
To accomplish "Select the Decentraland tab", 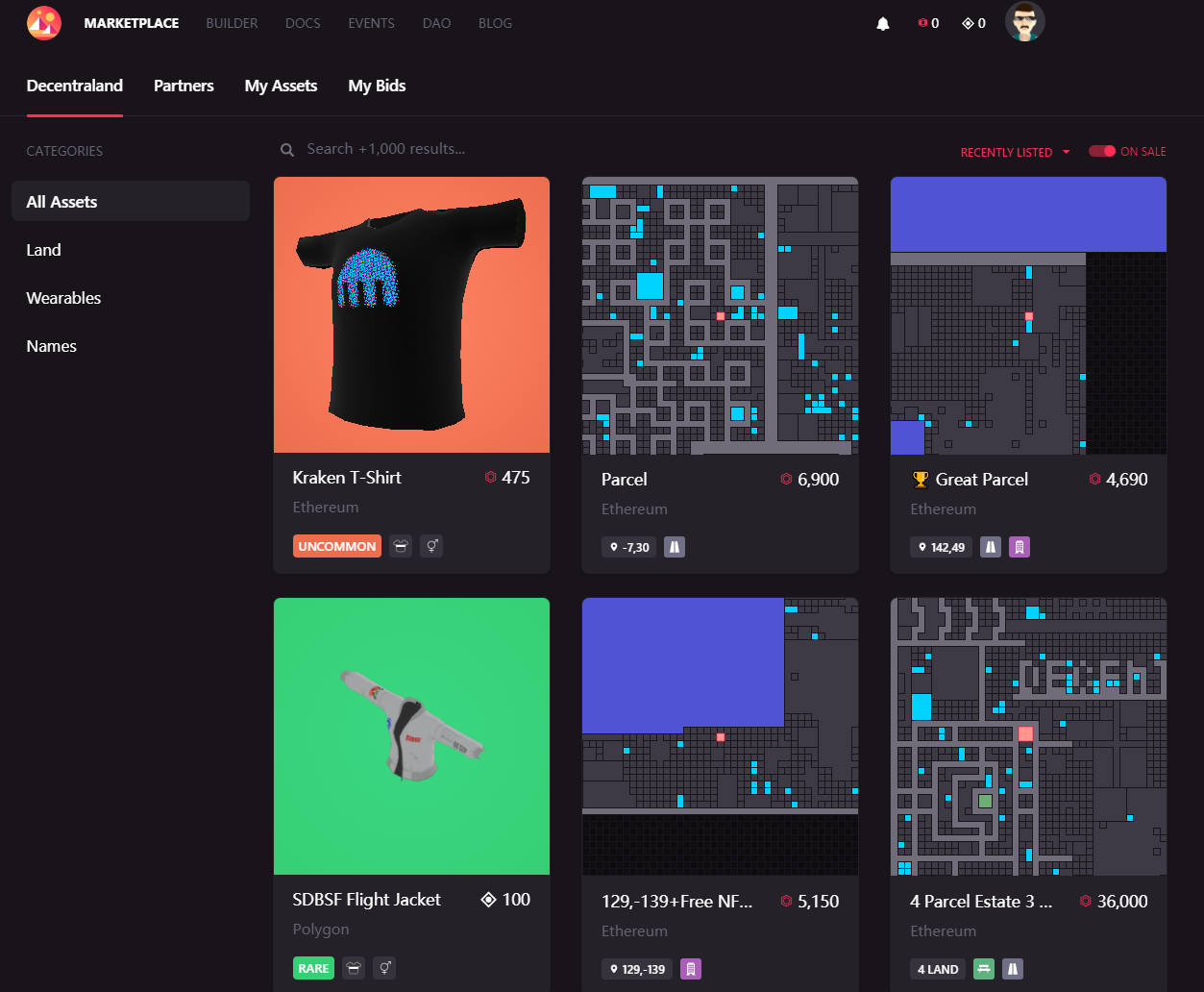I will click(x=75, y=86).
